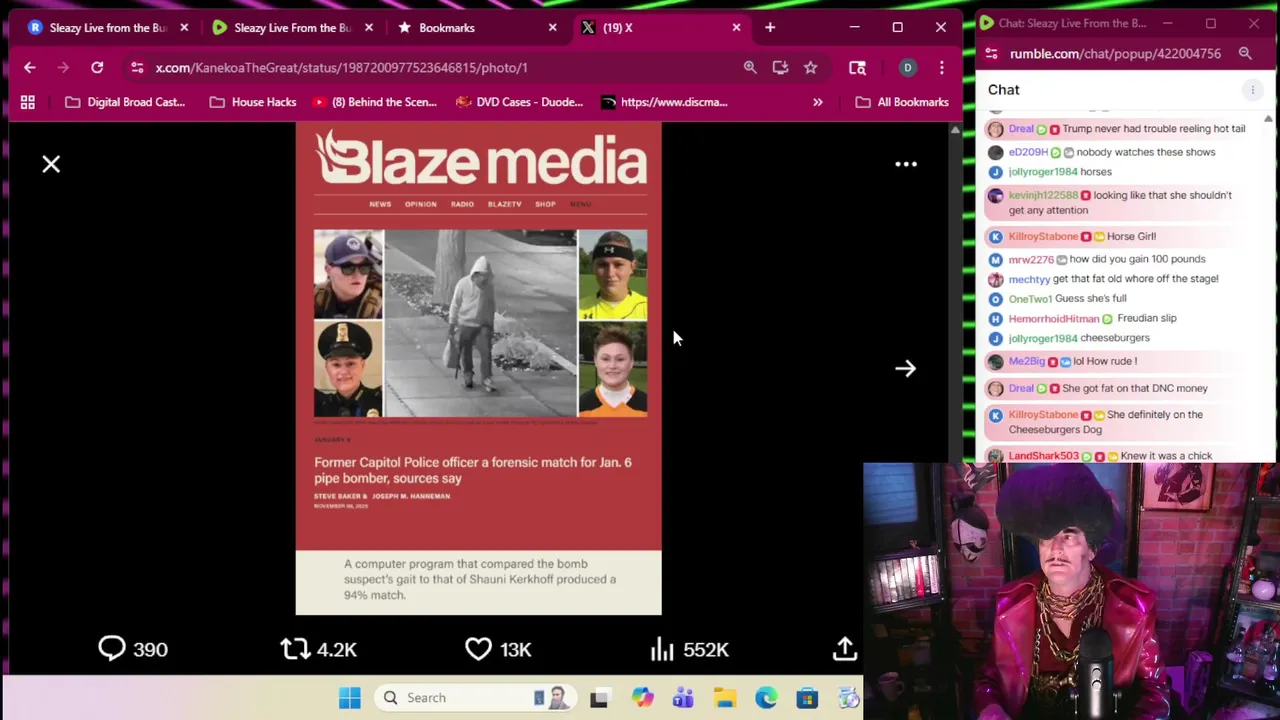Open the Digital Broad Cast bookmark folder
Viewport: 1280px width, 720px height.
pos(125,102)
